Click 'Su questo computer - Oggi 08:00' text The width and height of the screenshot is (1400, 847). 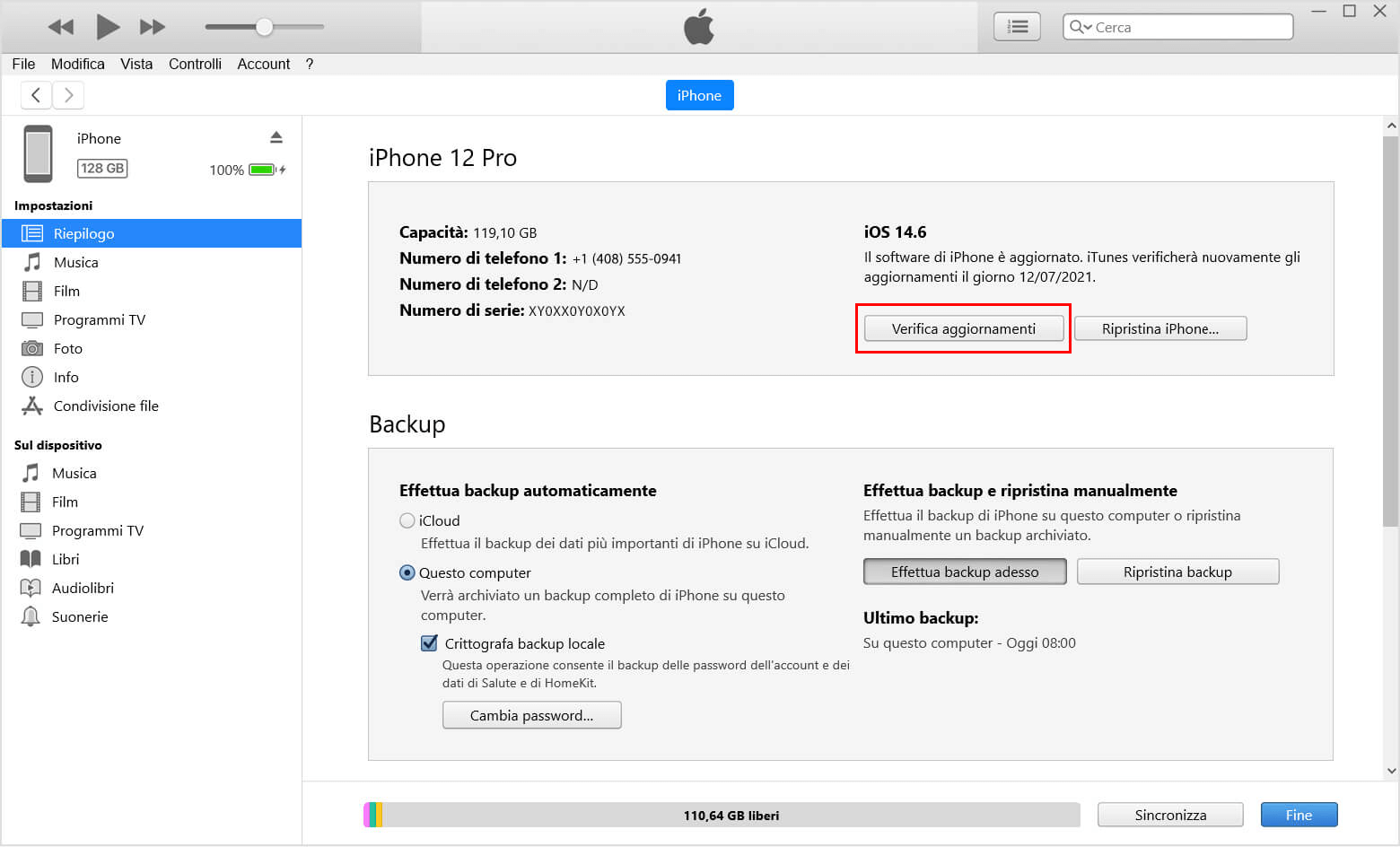tap(969, 642)
